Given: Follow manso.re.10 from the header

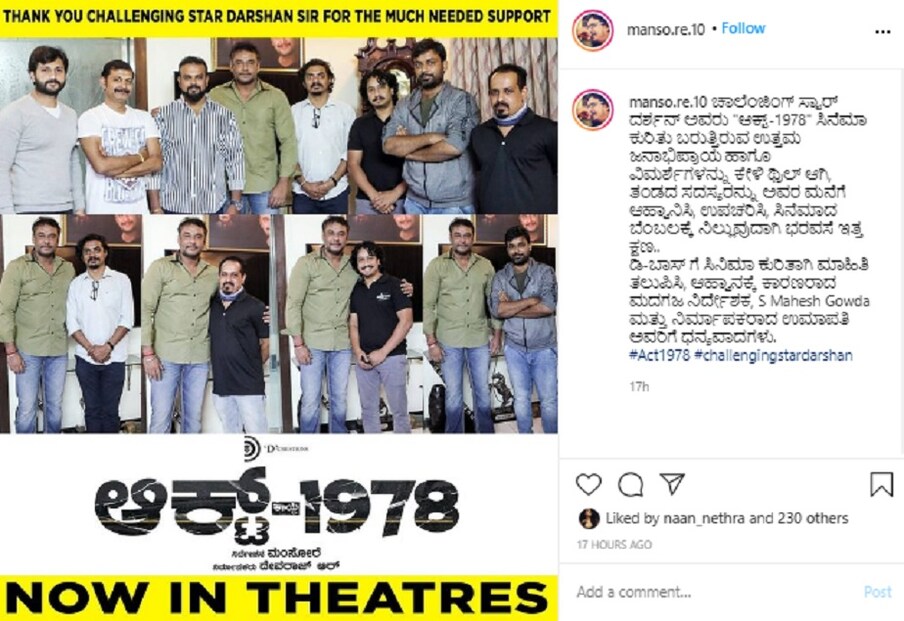Looking at the screenshot, I should (743, 28).
